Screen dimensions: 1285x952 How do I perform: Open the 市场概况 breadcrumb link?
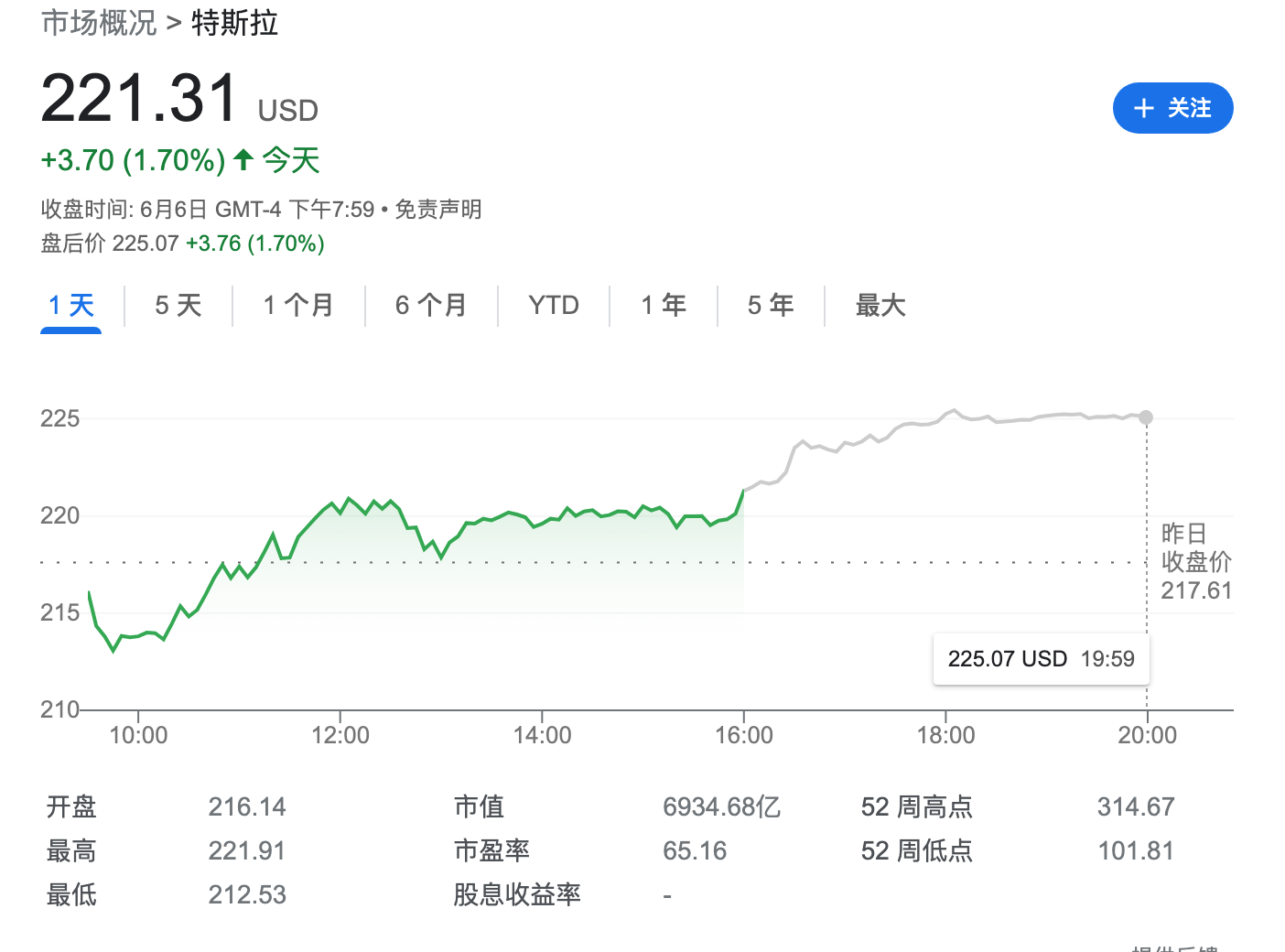tap(99, 22)
